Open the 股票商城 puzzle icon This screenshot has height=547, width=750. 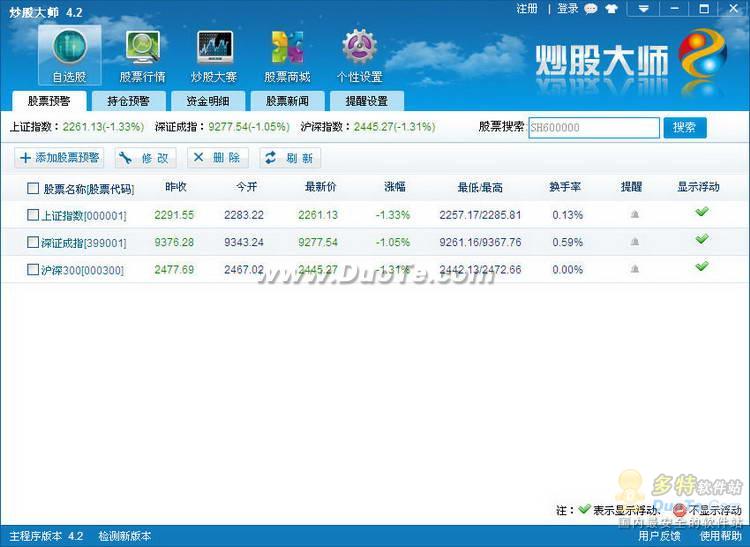287,55
